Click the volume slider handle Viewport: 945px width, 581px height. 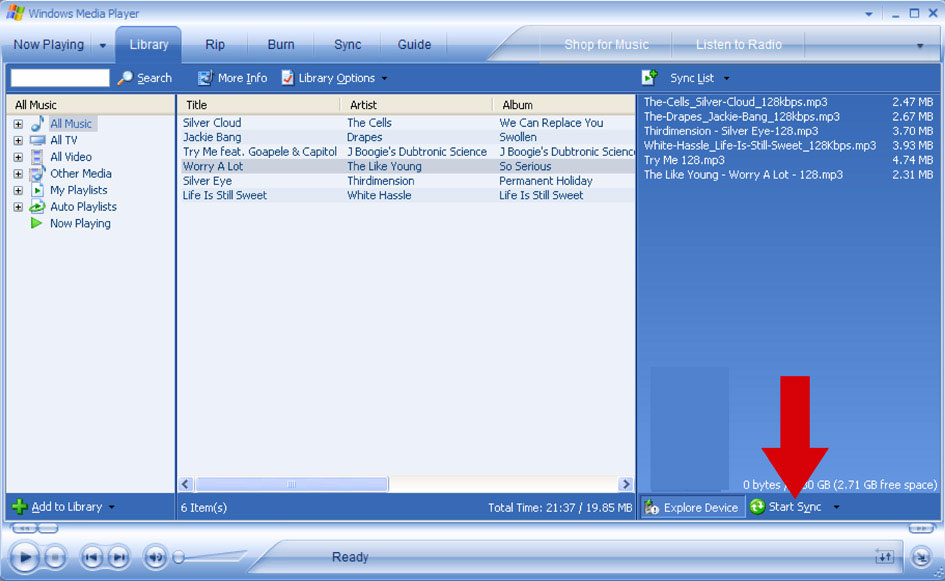click(x=178, y=557)
